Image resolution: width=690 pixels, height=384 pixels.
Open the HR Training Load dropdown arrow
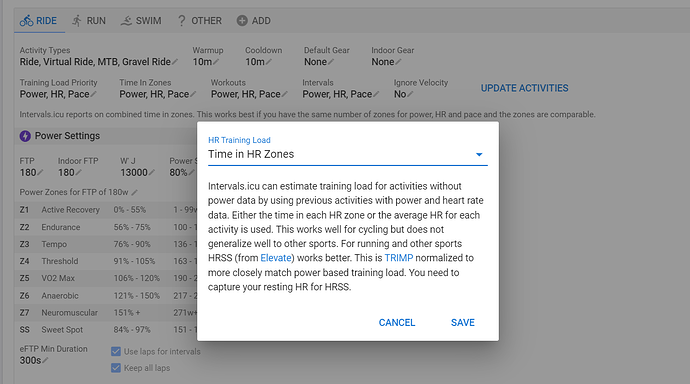tap(479, 154)
